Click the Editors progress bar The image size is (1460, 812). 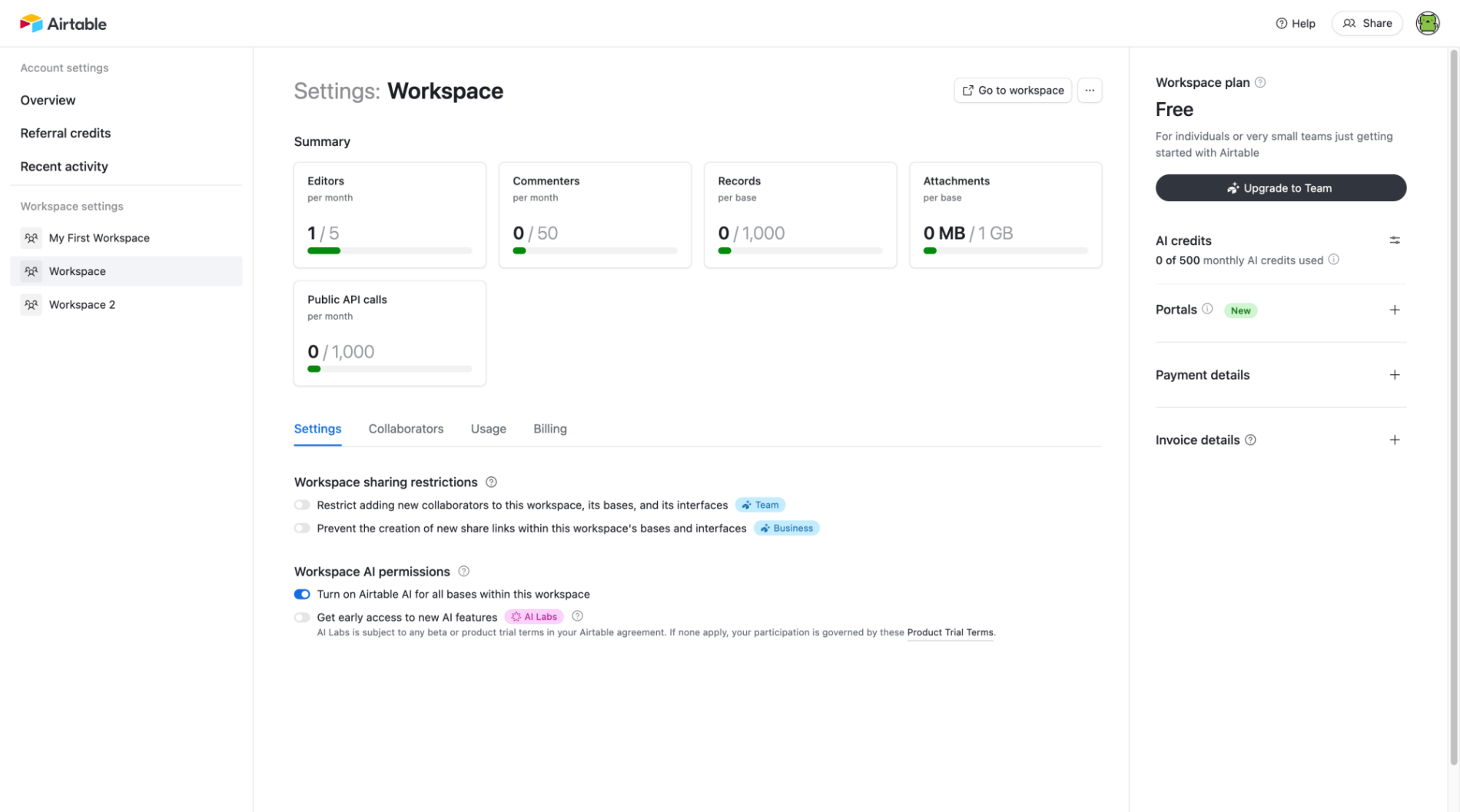390,250
